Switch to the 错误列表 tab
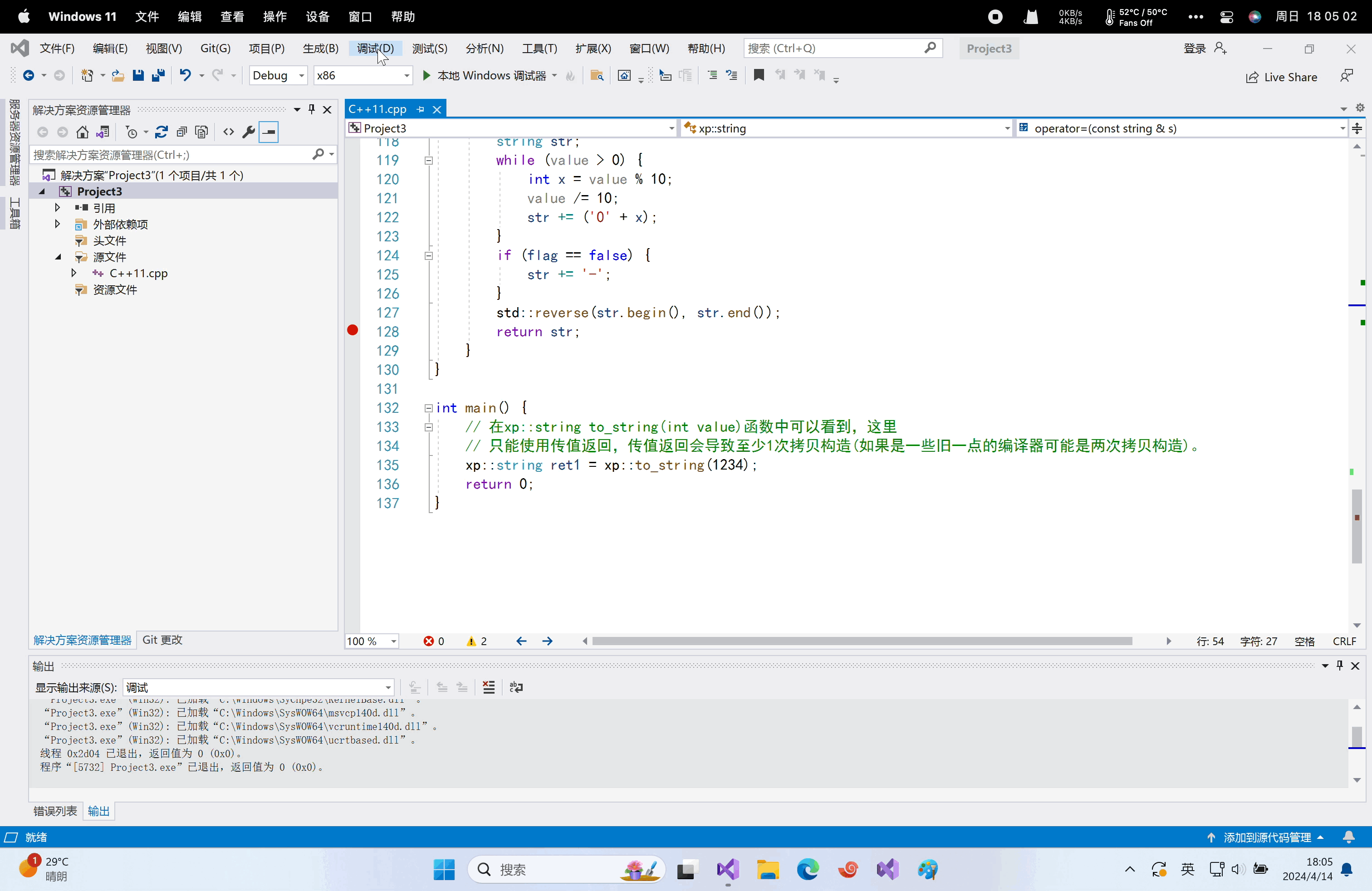Screen dimensions: 1372x891 coord(55,811)
